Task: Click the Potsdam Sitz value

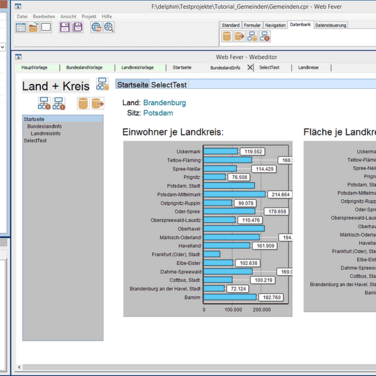Action: point(158,113)
